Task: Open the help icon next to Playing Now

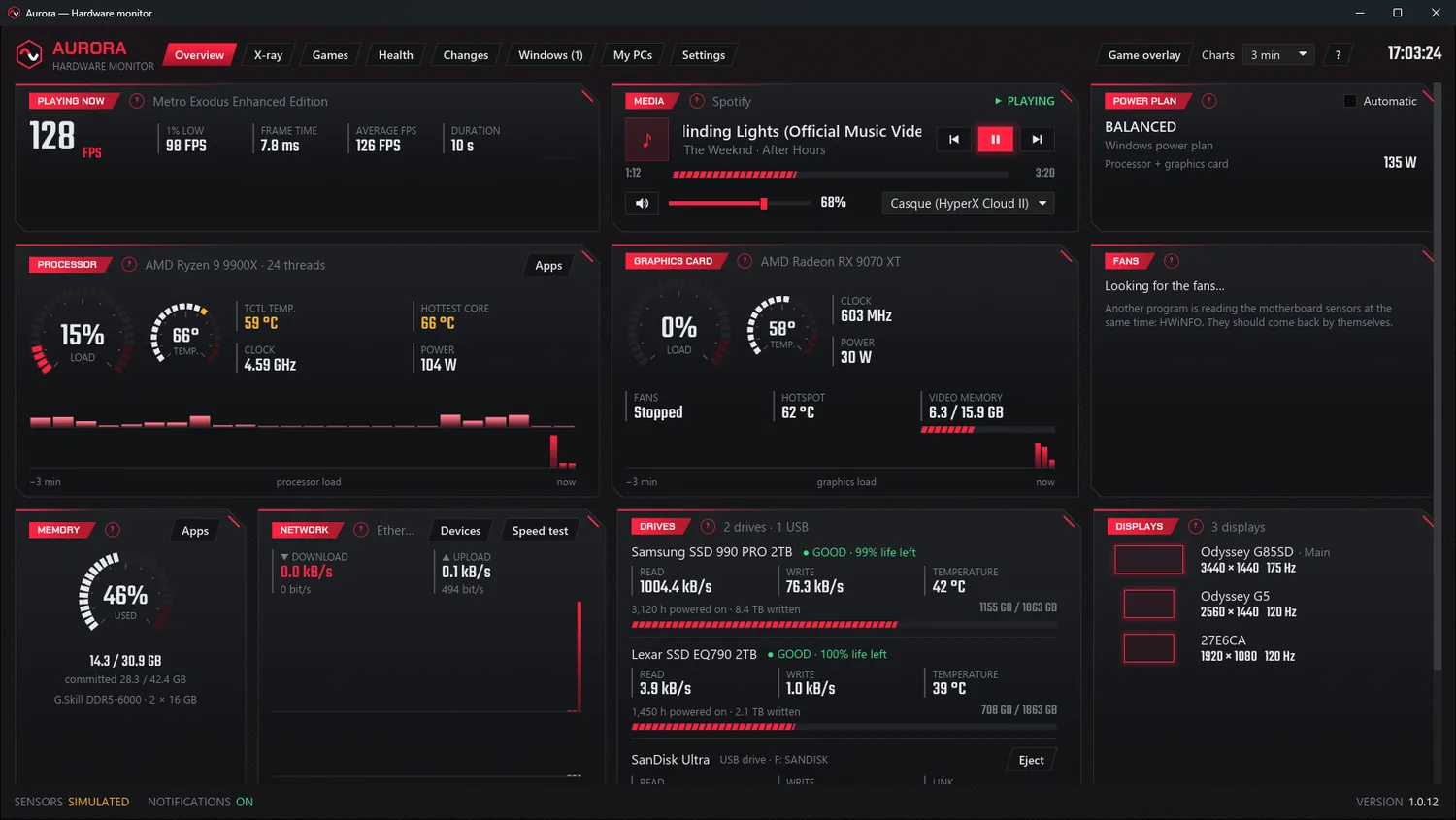Action: tap(137, 101)
